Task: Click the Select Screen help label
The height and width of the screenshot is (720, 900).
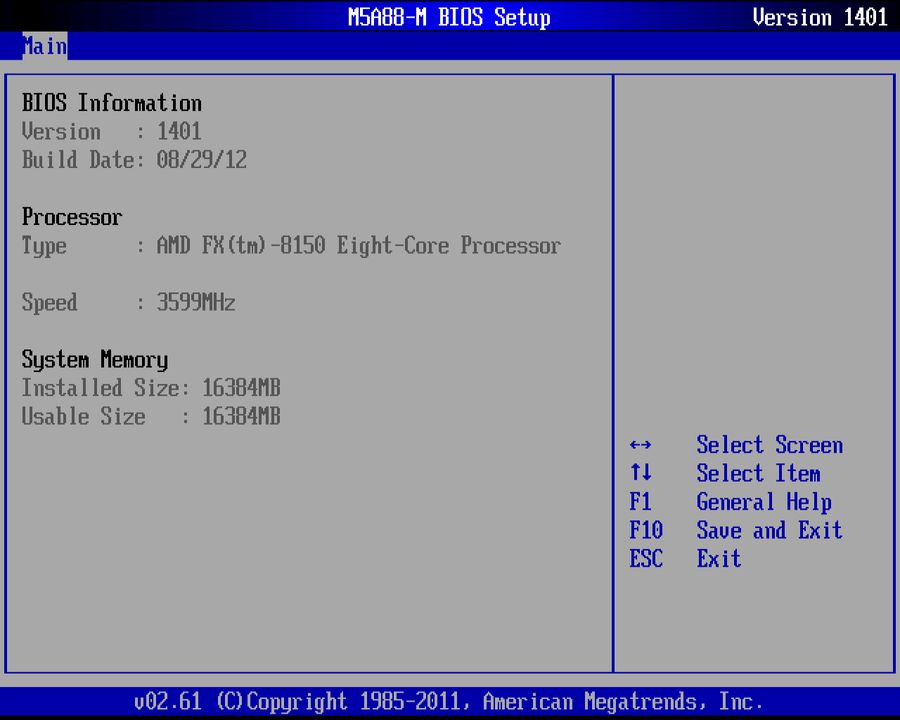Action: pyautogui.click(x=770, y=445)
